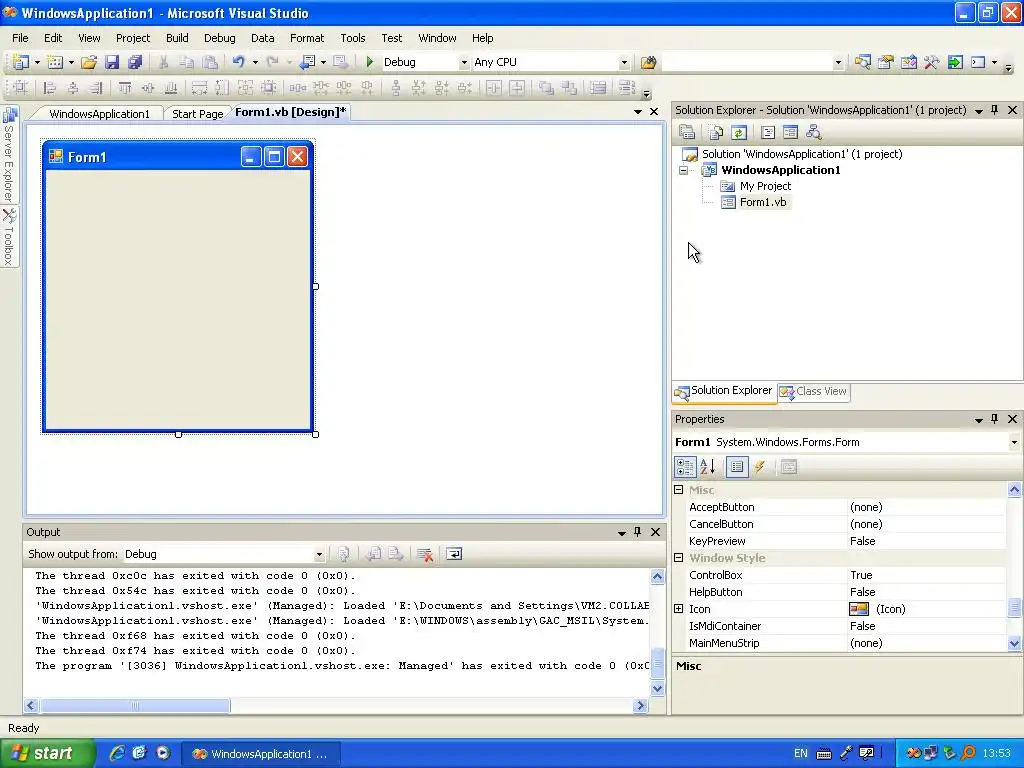Open the Toolbox side panel tab
This screenshot has height=768, width=1024.
click(9, 238)
